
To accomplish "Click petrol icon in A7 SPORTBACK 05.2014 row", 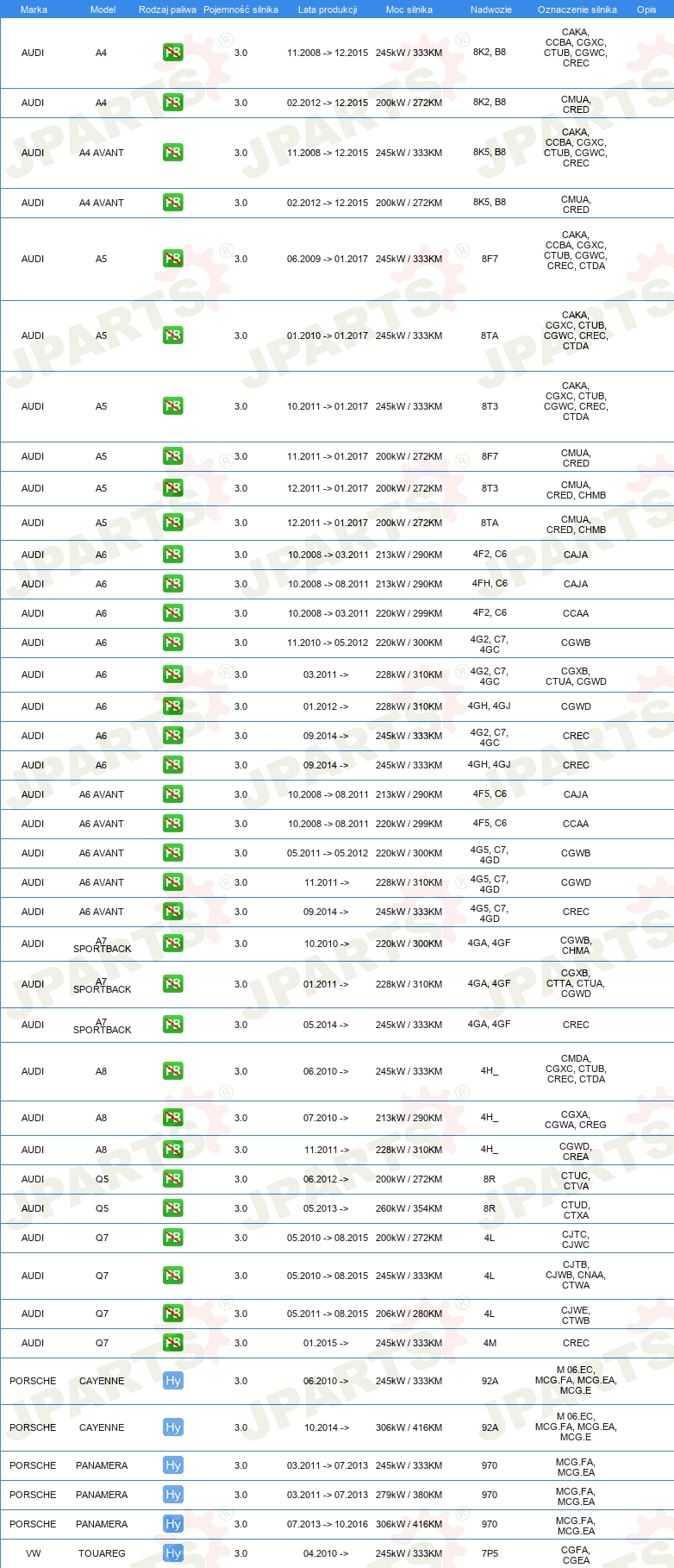I will click(x=173, y=1025).
